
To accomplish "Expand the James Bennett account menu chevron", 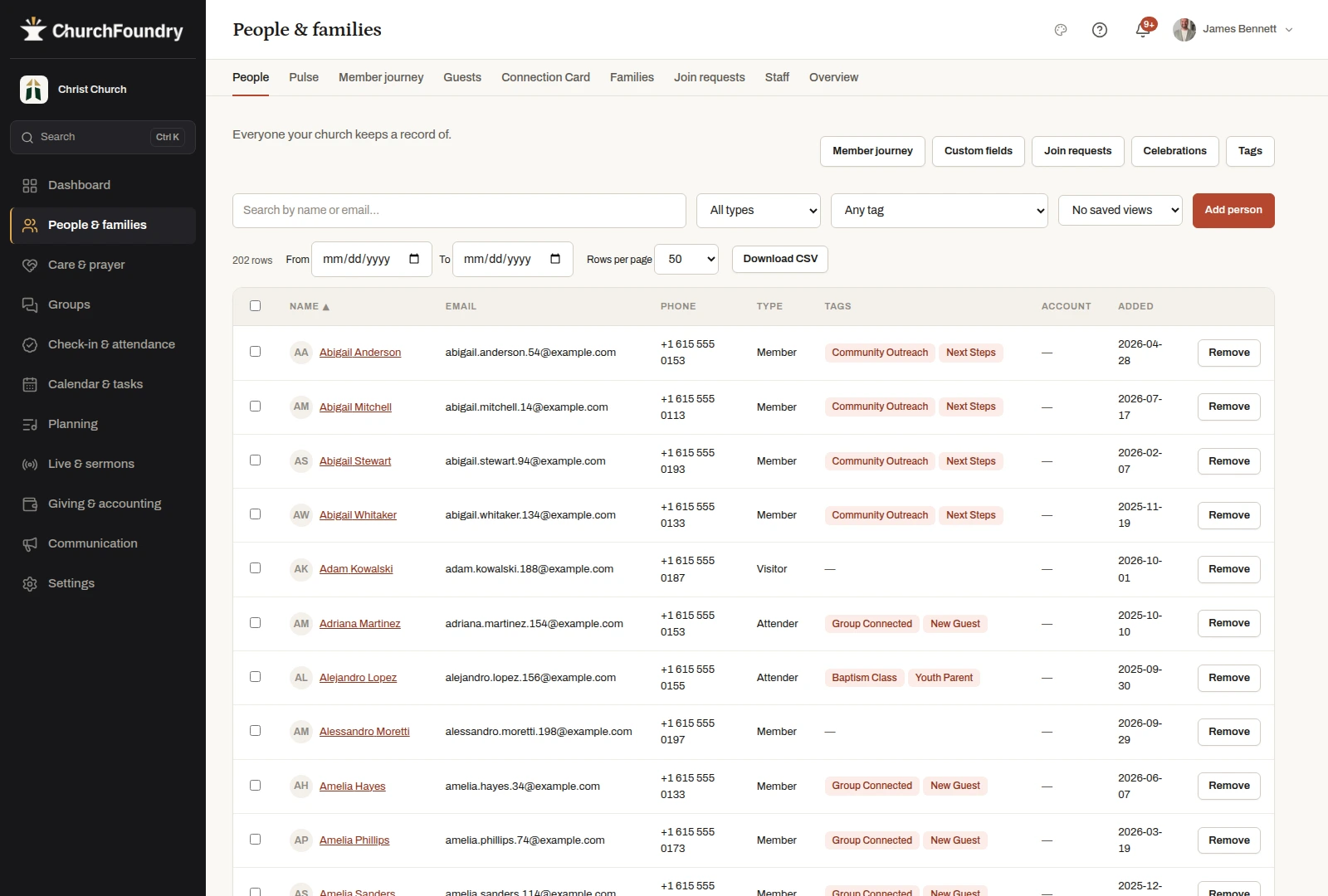I will coord(1289,30).
